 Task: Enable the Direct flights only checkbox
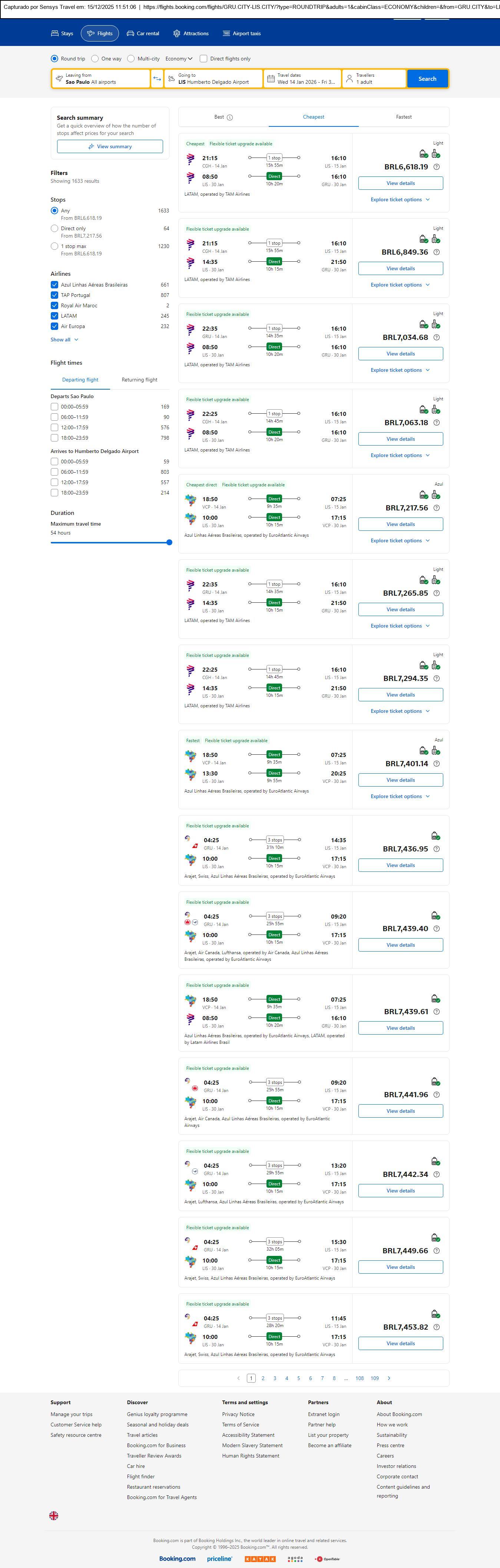point(204,59)
